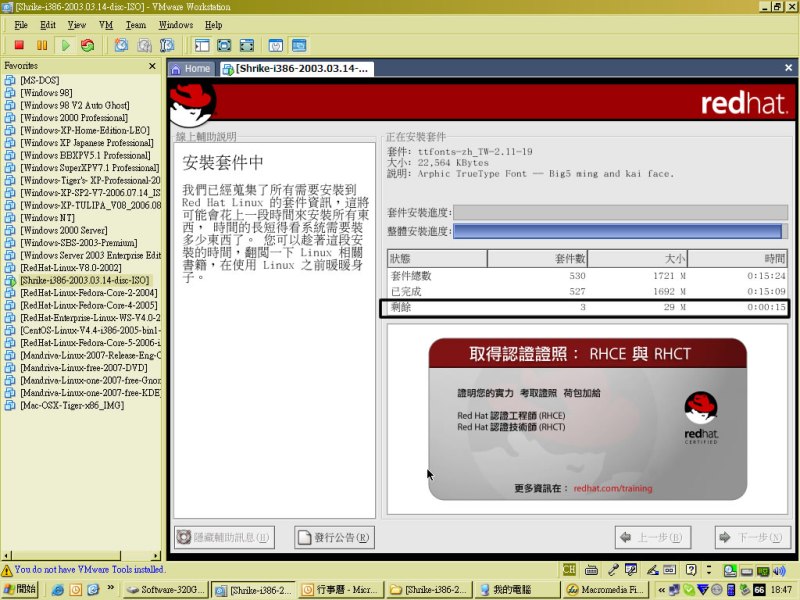Select [Windows 2000 Professional] favorite

74,118
